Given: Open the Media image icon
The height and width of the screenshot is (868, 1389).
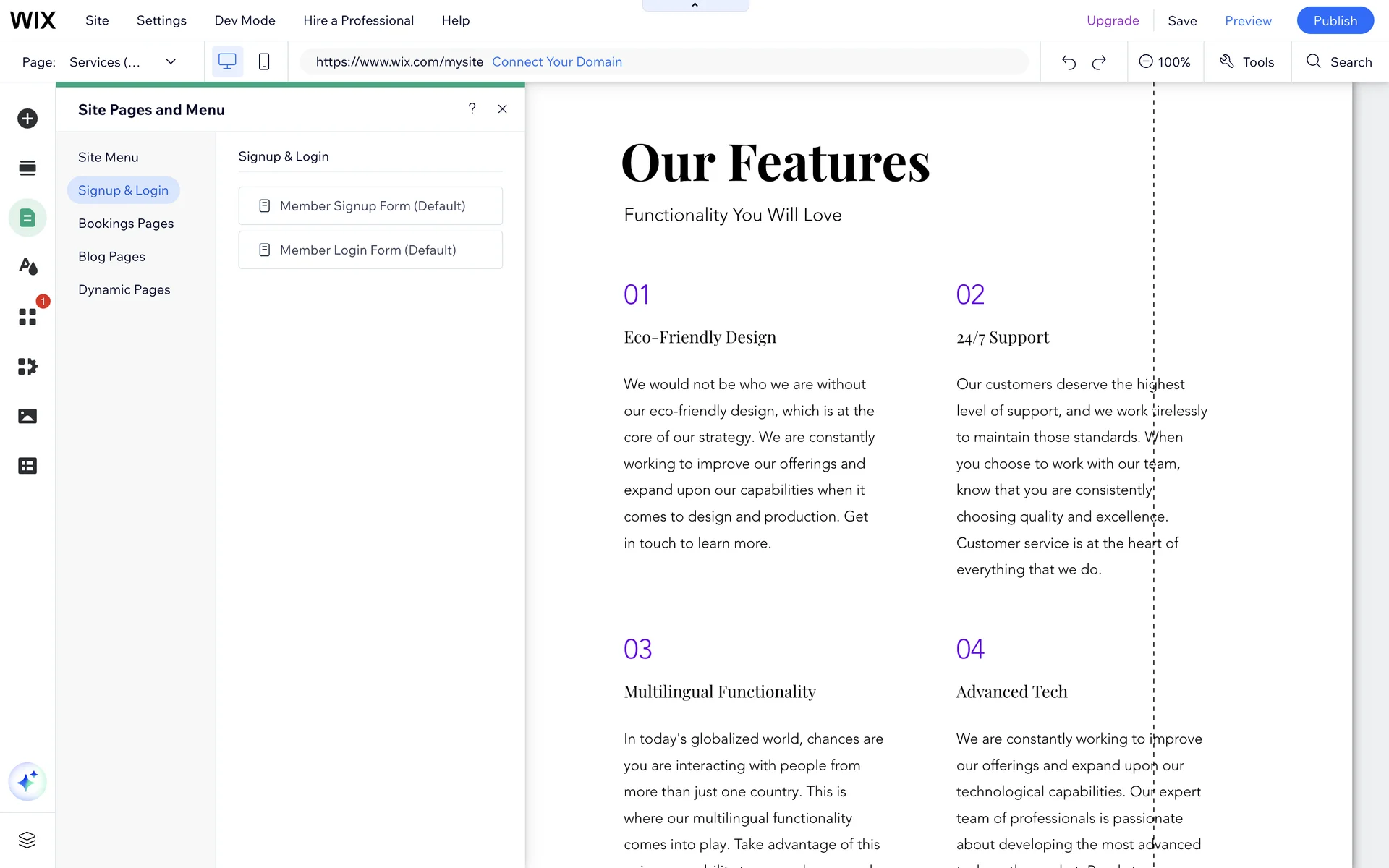Looking at the screenshot, I should point(27,416).
